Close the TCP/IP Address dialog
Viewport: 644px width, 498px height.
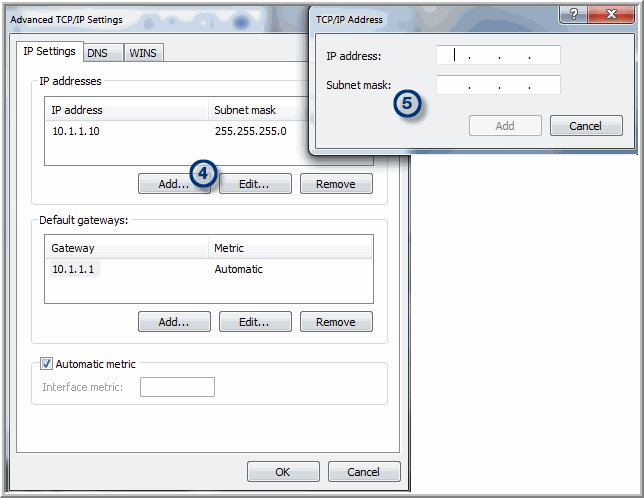coord(610,15)
